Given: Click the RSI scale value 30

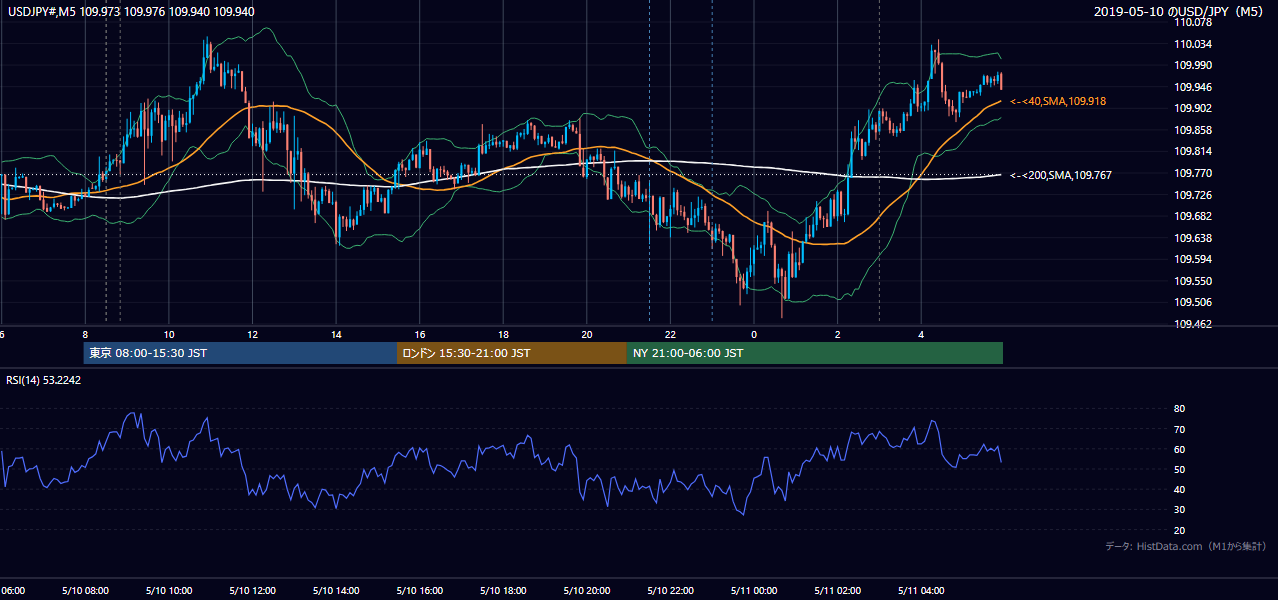Looking at the screenshot, I should [1180, 510].
